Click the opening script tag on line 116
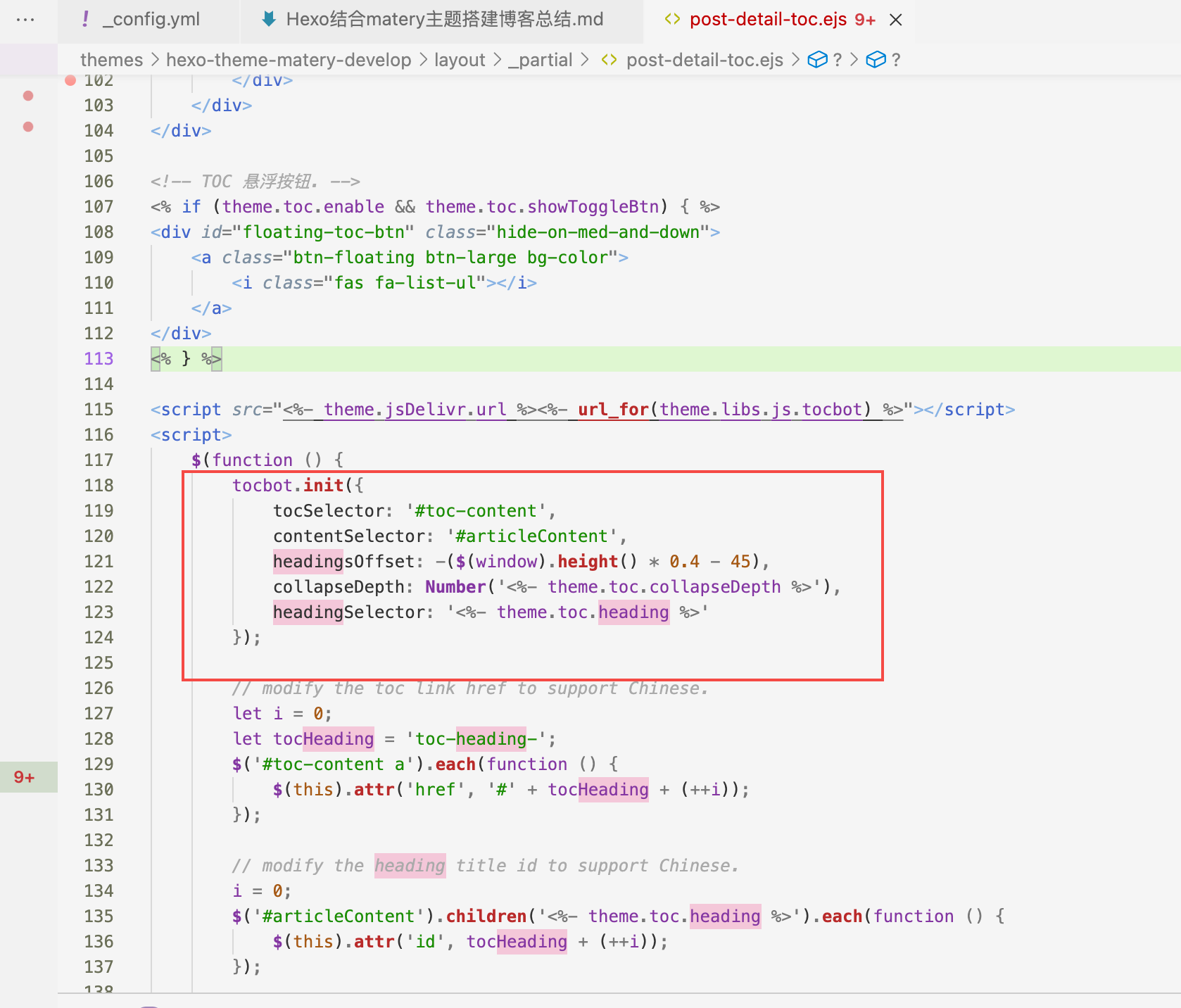The height and width of the screenshot is (1008, 1181). coord(191,434)
